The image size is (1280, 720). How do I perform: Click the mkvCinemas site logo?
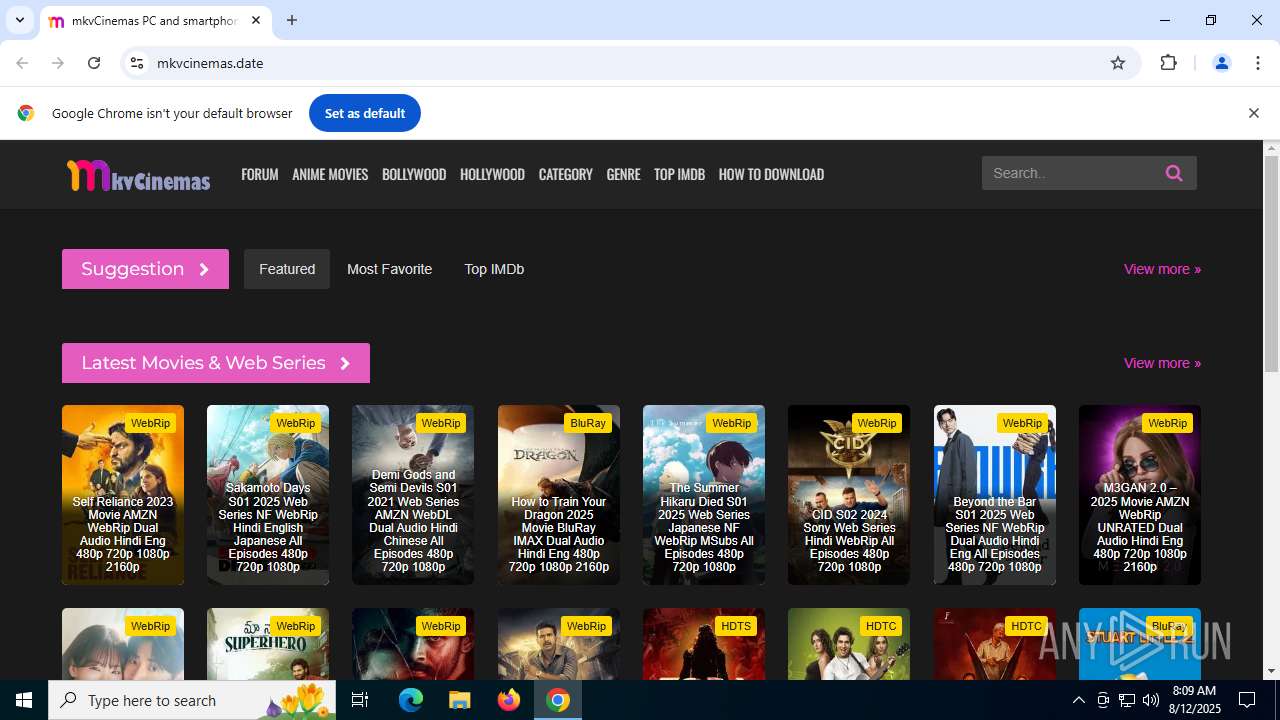(138, 175)
